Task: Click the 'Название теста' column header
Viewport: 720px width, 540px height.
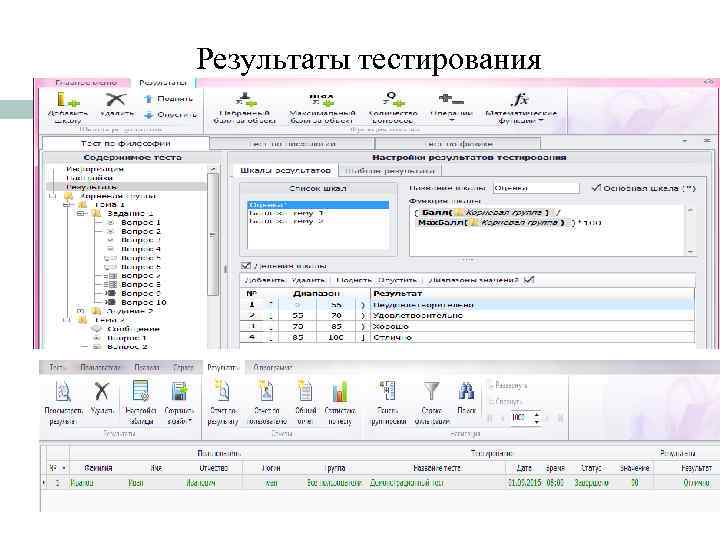Action: [x=437, y=468]
